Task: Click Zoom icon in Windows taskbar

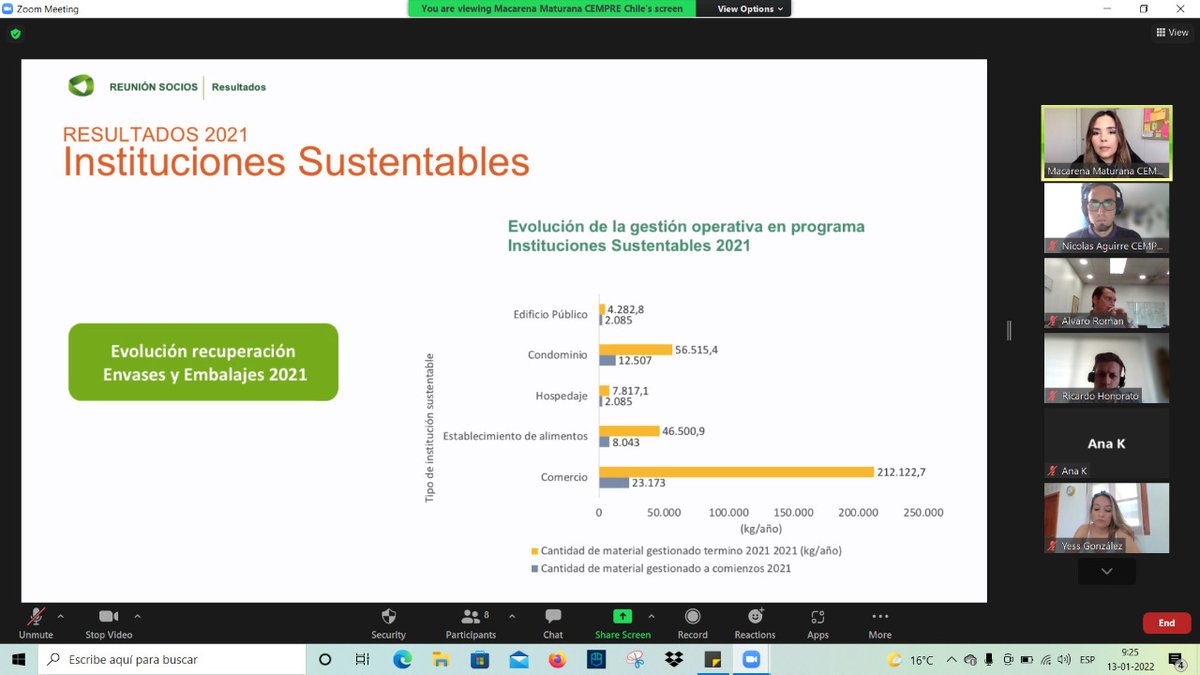Action: [752, 659]
